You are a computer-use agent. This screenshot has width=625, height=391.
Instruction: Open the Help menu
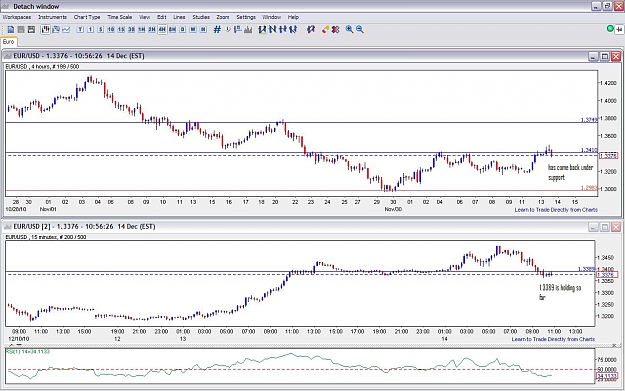click(293, 17)
